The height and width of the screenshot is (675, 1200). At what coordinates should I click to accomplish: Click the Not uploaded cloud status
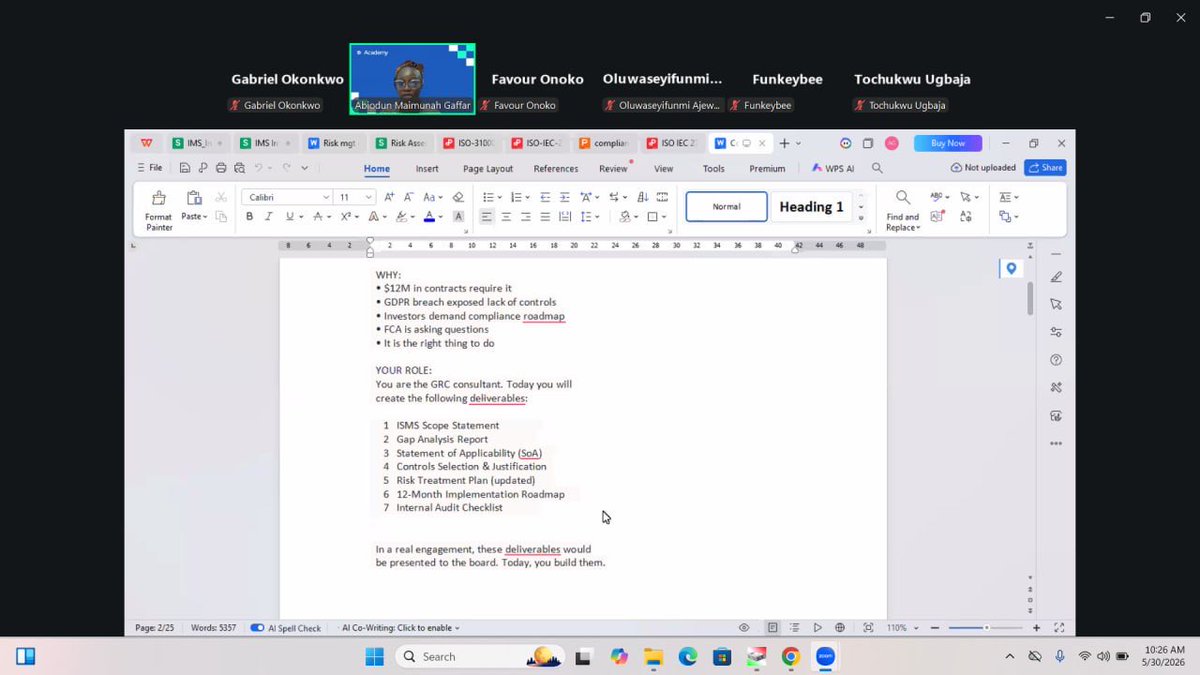click(x=983, y=168)
